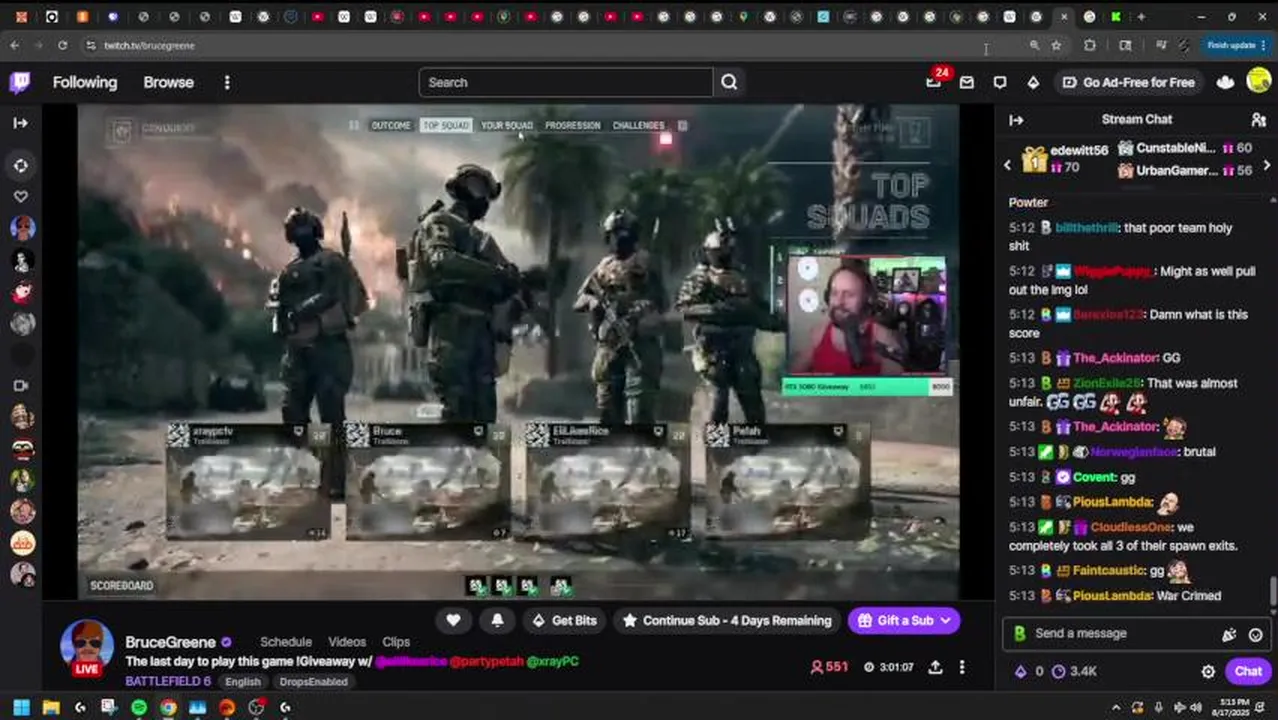This screenshot has width=1278, height=720.
Task: Click Go Ad-Free for Free button
Action: 1129,82
